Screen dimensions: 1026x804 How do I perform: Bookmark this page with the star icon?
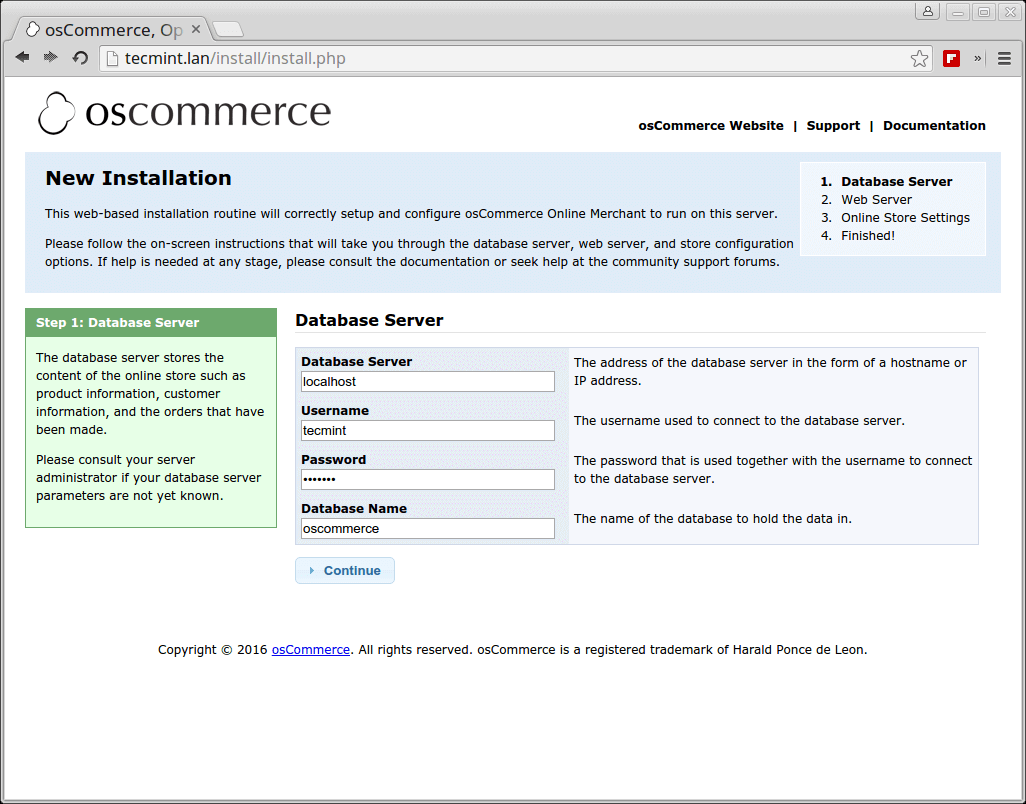919,58
